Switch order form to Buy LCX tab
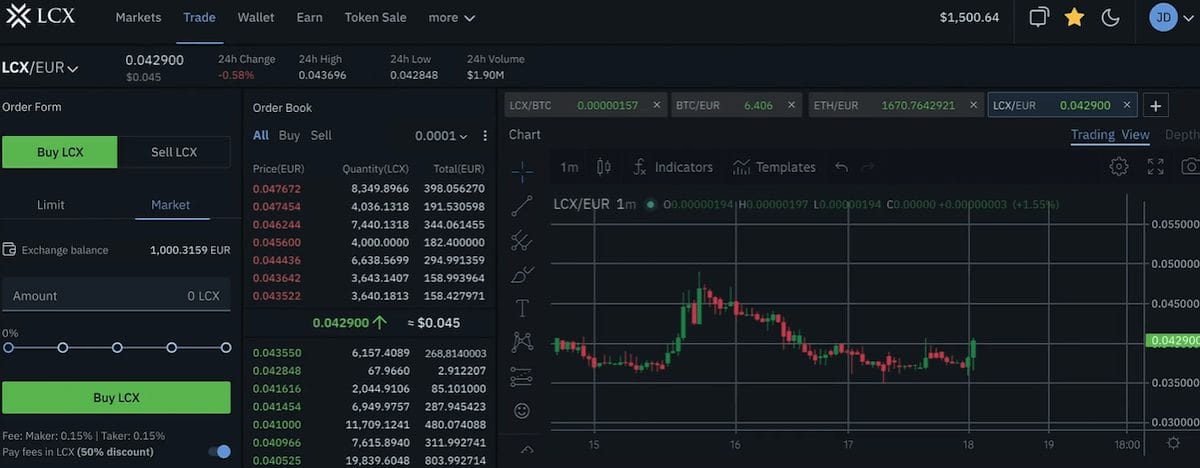This screenshot has height=468, width=1200. pos(60,152)
